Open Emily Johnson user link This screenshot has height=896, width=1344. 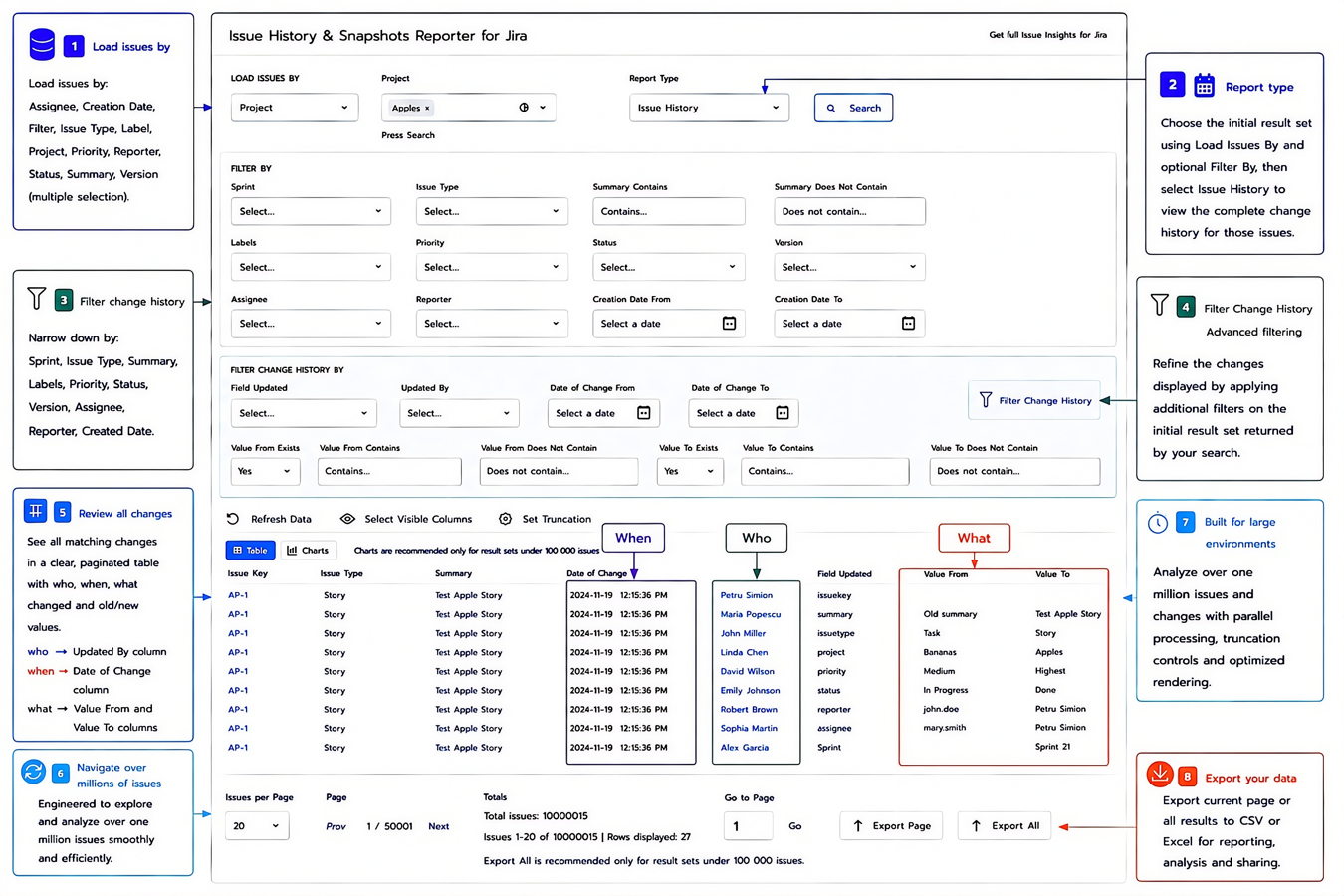[751, 690]
